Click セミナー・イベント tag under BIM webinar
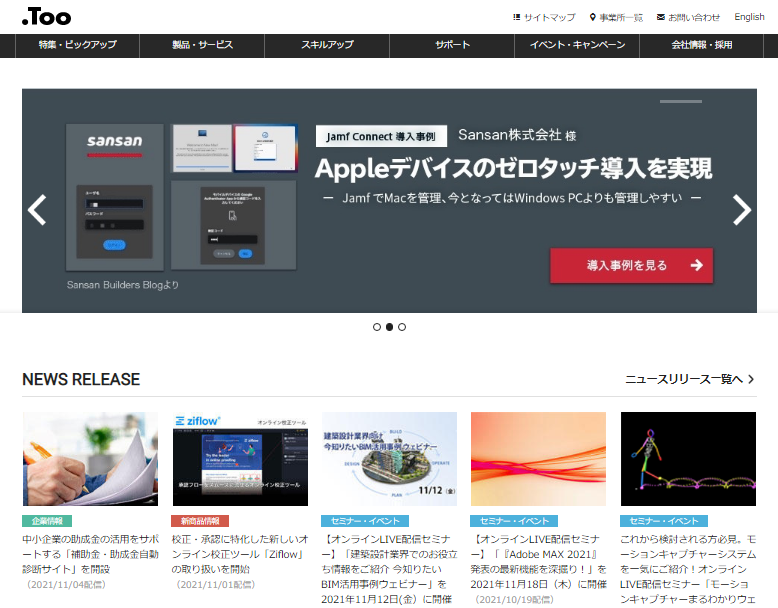Image resolution: width=778 pixels, height=608 pixels. (x=365, y=521)
